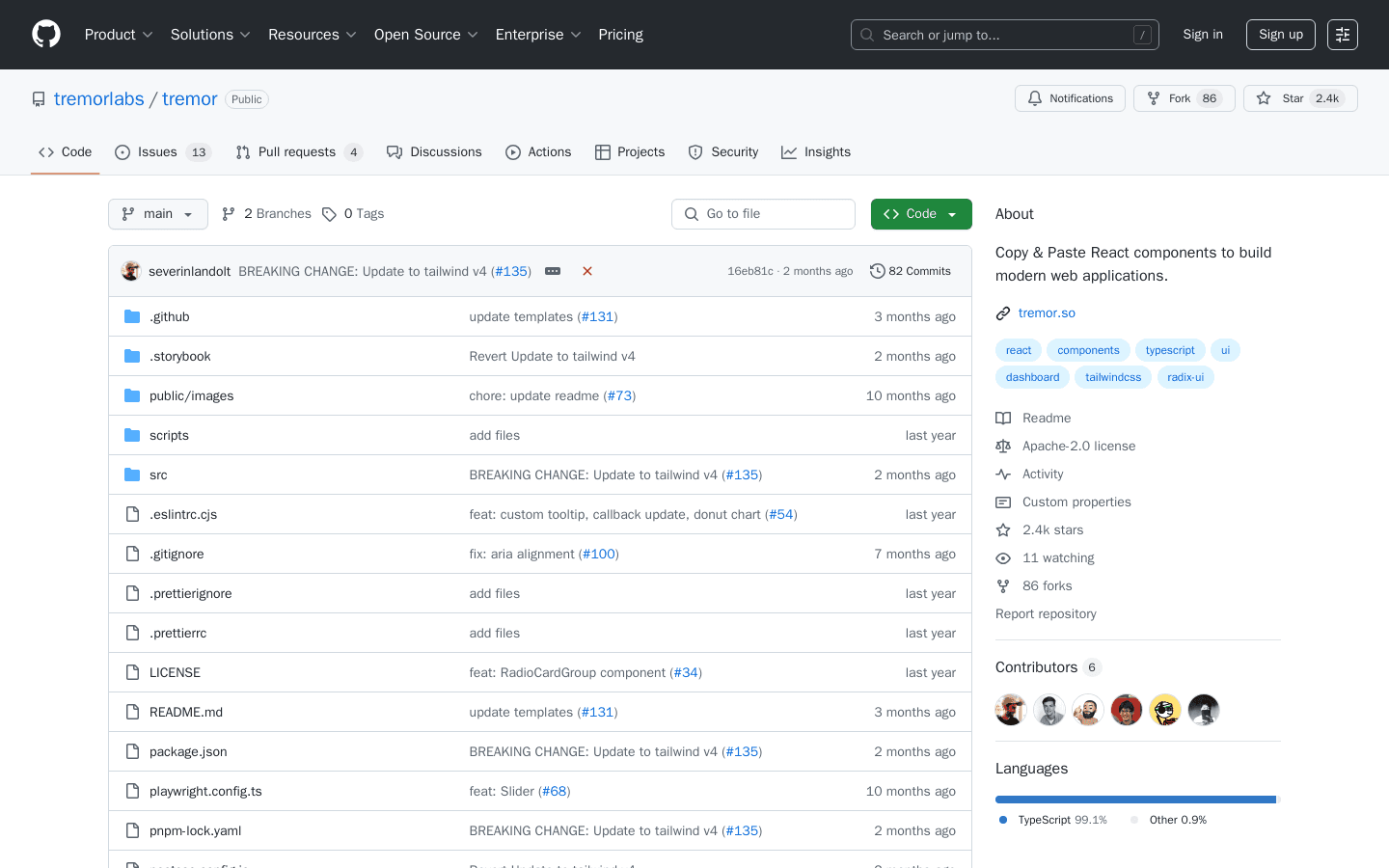The width and height of the screenshot is (1389, 868).
Task: Click the react topic tag
Action: coord(1019,350)
